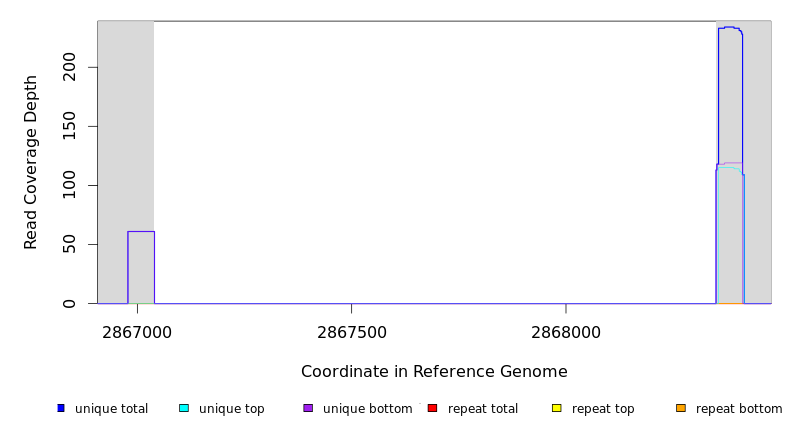Select the 'repeat total' legend label
Image resolution: width=792 pixels, height=432 pixels.
click(483, 409)
